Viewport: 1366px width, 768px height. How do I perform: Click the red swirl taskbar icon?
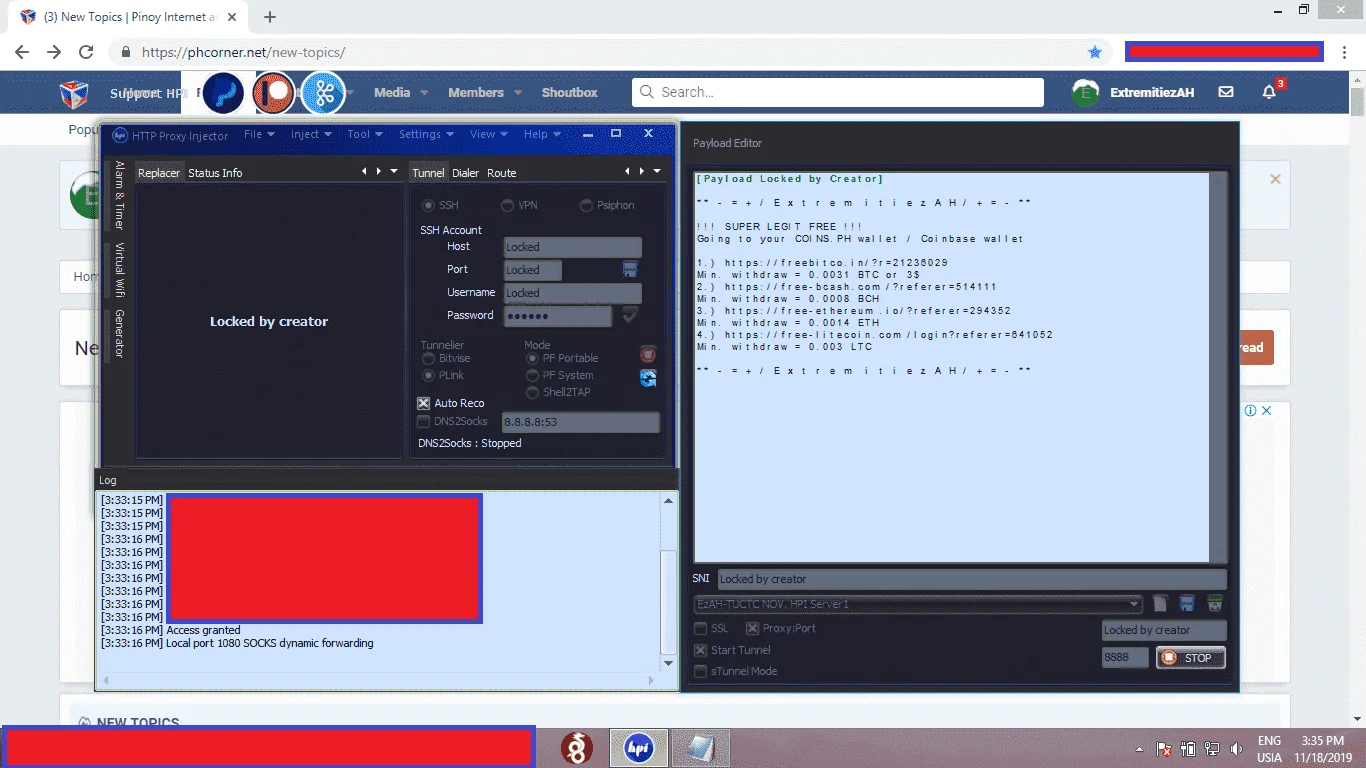[x=576, y=748]
